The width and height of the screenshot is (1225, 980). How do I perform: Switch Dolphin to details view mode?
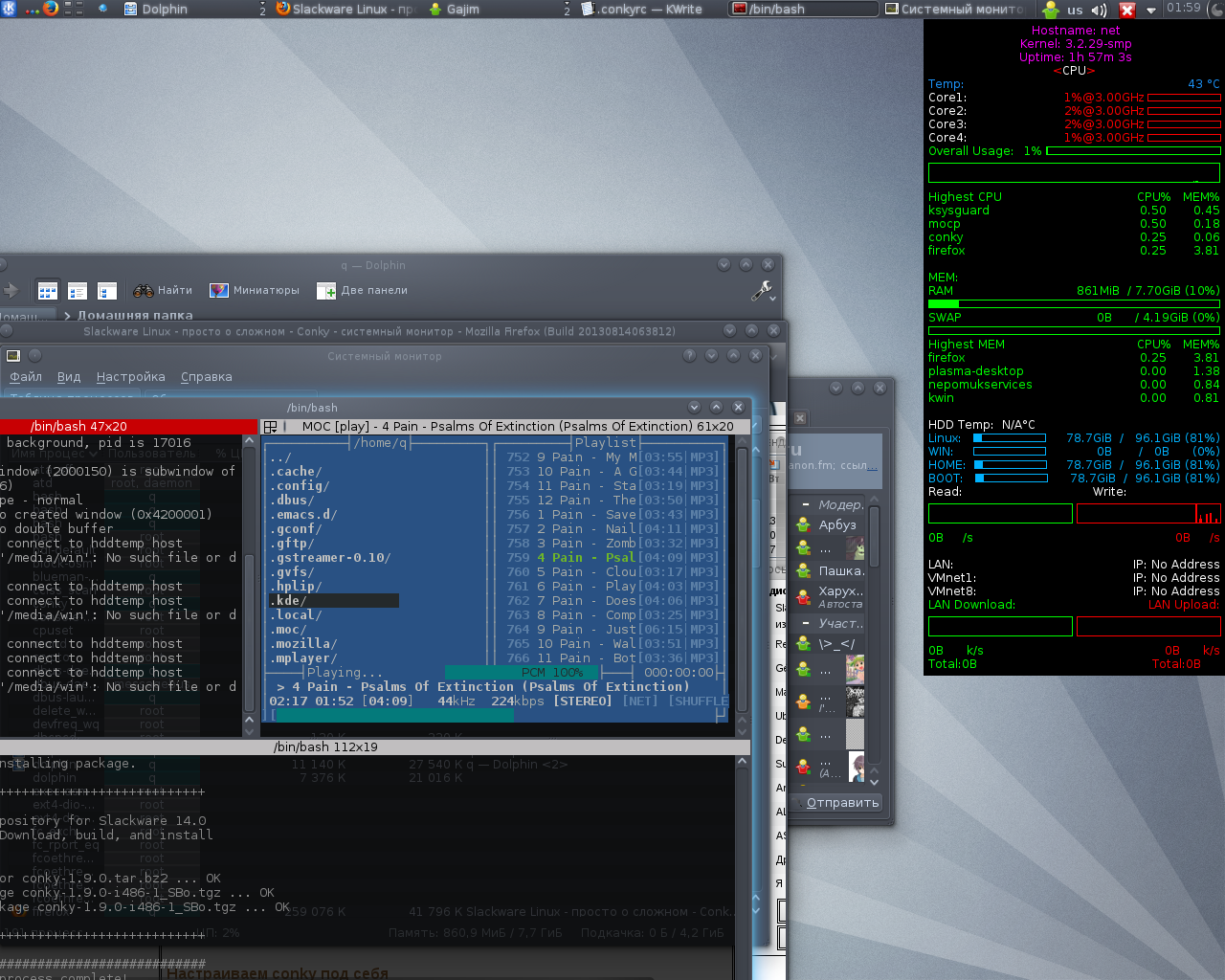107,290
